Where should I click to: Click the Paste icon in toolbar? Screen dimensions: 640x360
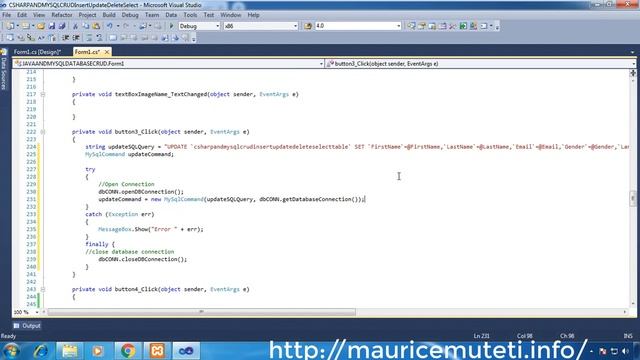(96, 26)
